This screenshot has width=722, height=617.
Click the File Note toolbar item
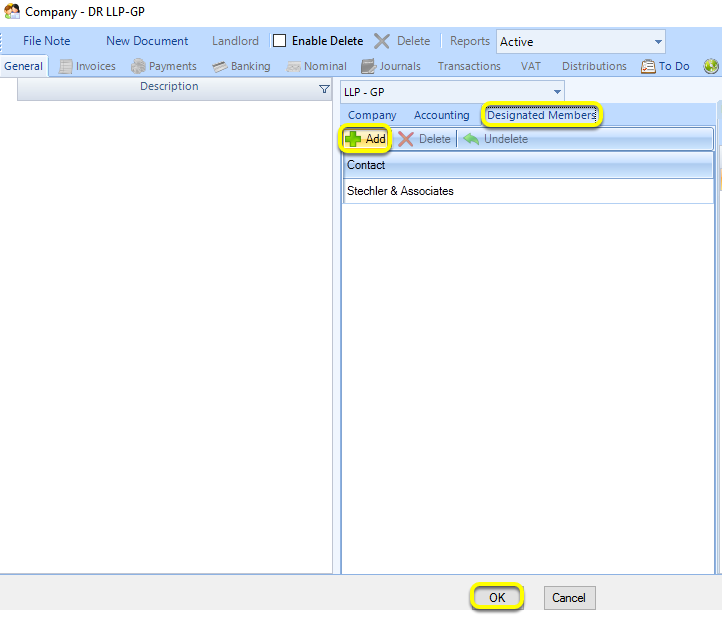(47, 41)
